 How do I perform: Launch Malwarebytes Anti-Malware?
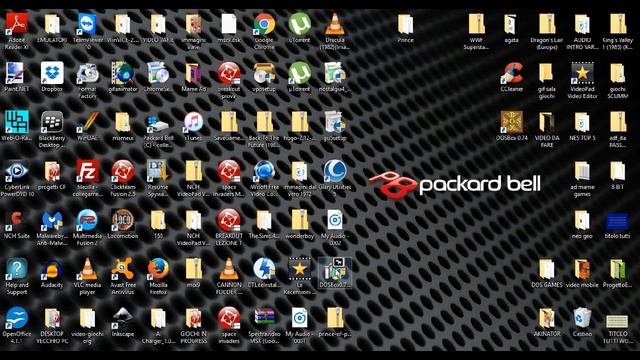52,220
